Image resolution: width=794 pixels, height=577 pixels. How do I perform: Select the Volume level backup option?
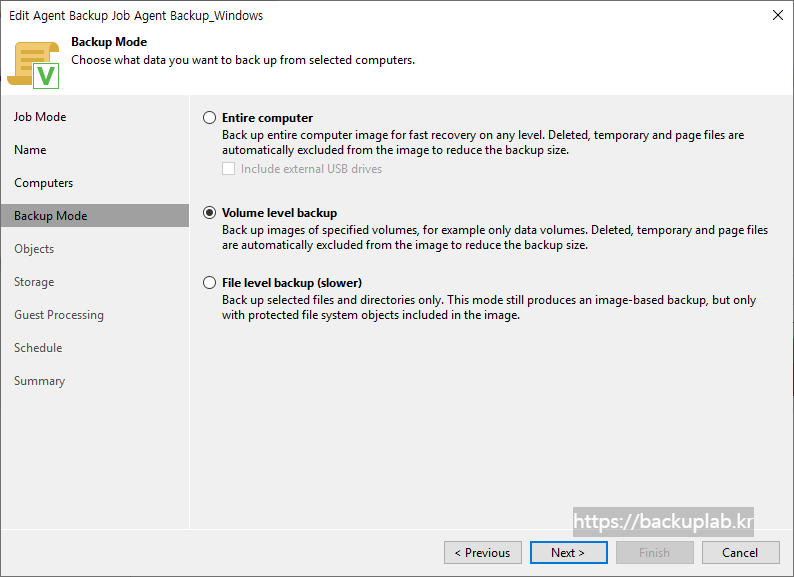pos(209,213)
